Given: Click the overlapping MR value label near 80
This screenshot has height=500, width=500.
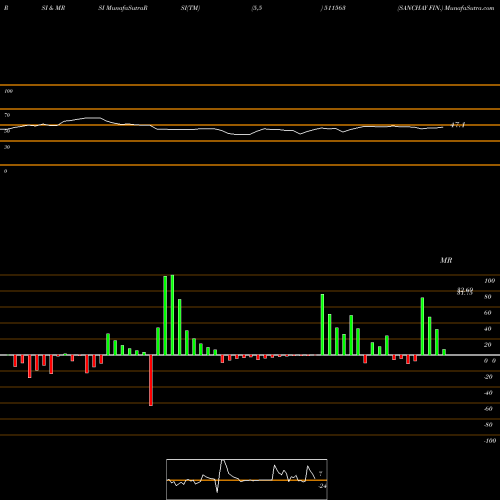Looking at the screenshot, I should click(x=465, y=292).
